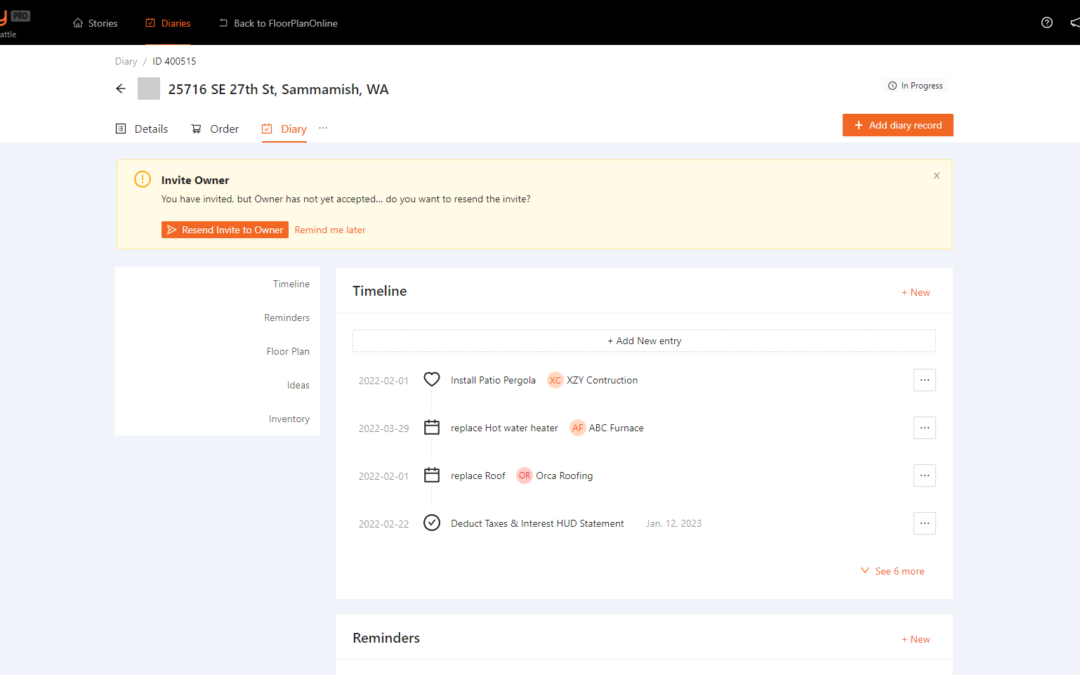Switch to the Order tab
This screenshot has height=675, width=1080.
click(215, 128)
